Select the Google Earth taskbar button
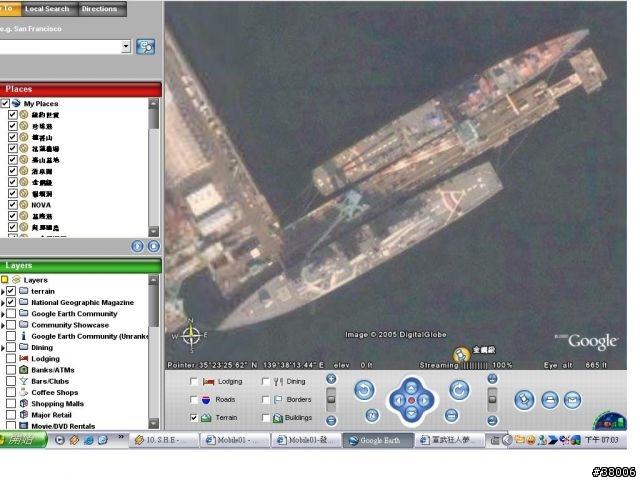The image size is (640, 480). (378, 440)
